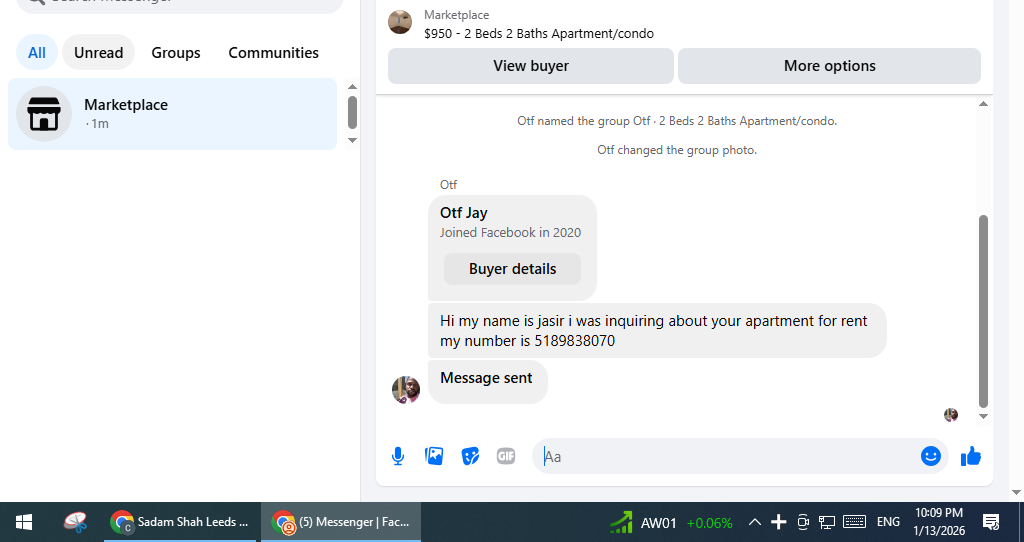Focus the Aa message input field
The height and width of the screenshot is (542, 1024).
click(x=728, y=456)
